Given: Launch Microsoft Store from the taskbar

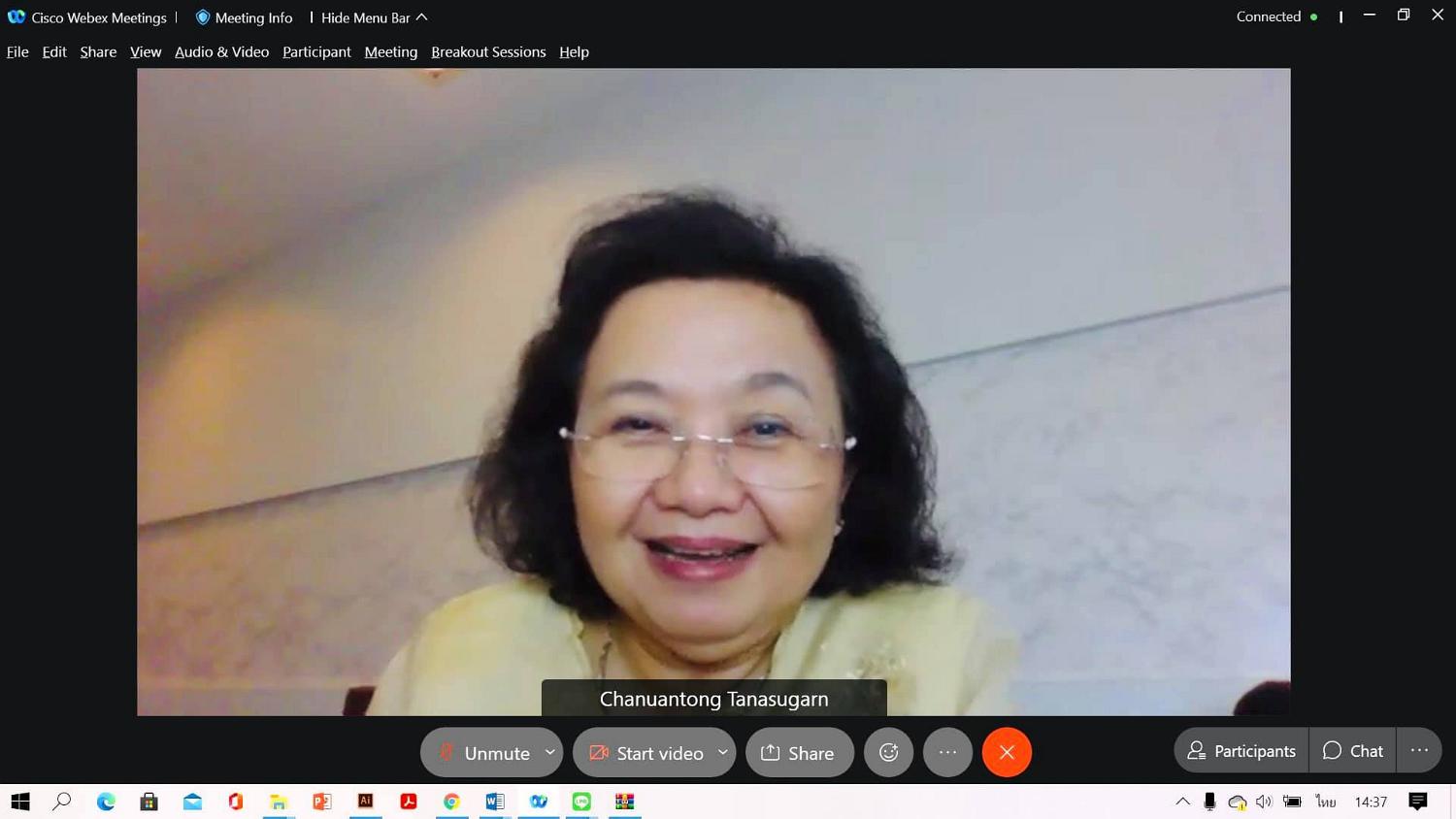Looking at the screenshot, I should pos(149,802).
